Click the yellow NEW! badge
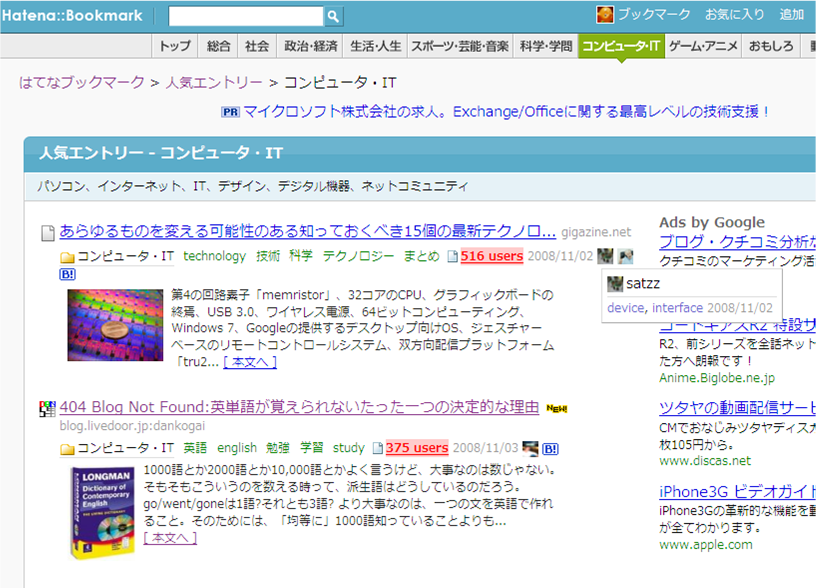This screenshot has width=816, height=588. pyautogui.click(x=556, y=408)
